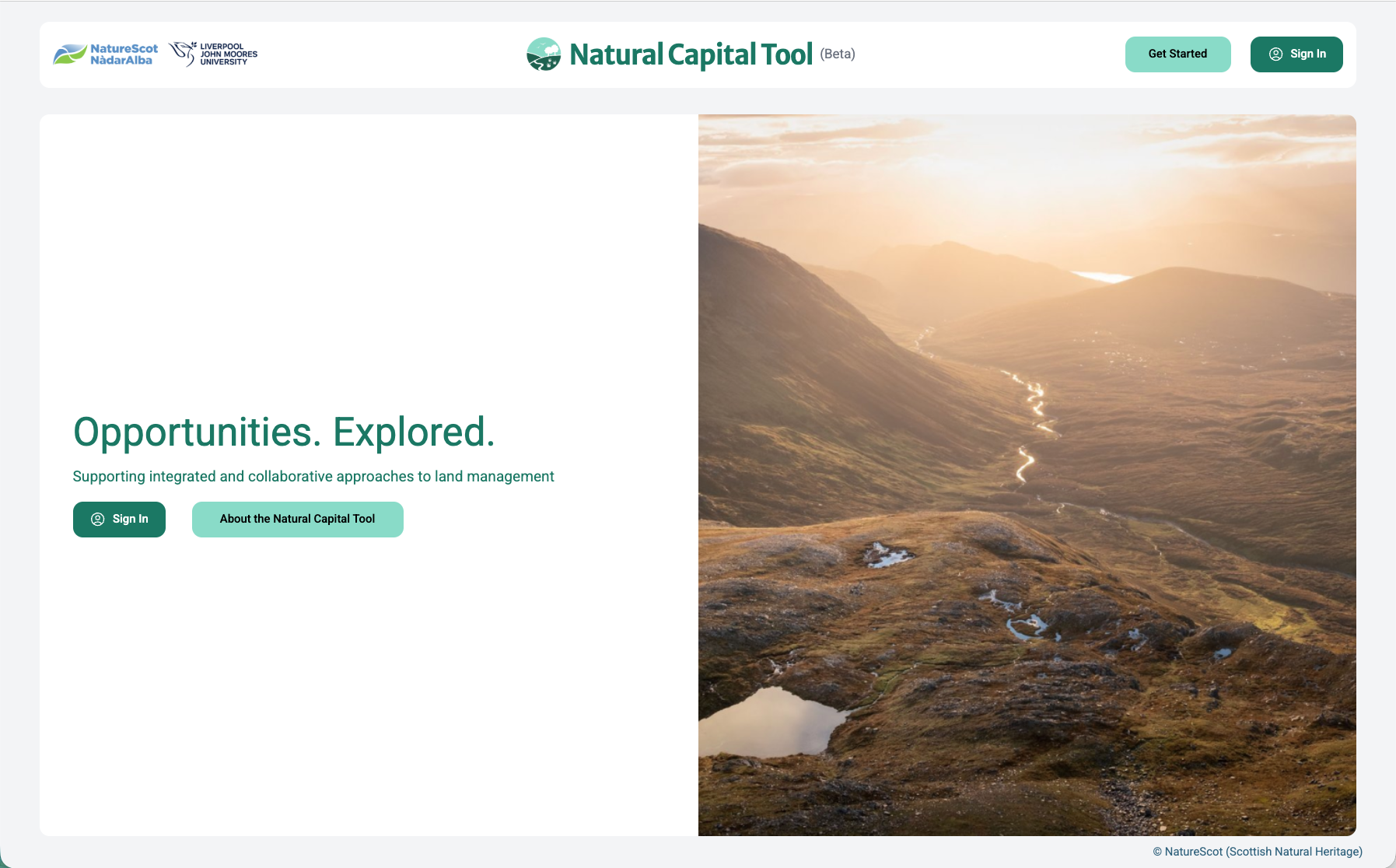Click the (Beta) label beside the tool title
1396x868 pixels.
[x=836, y=54]
